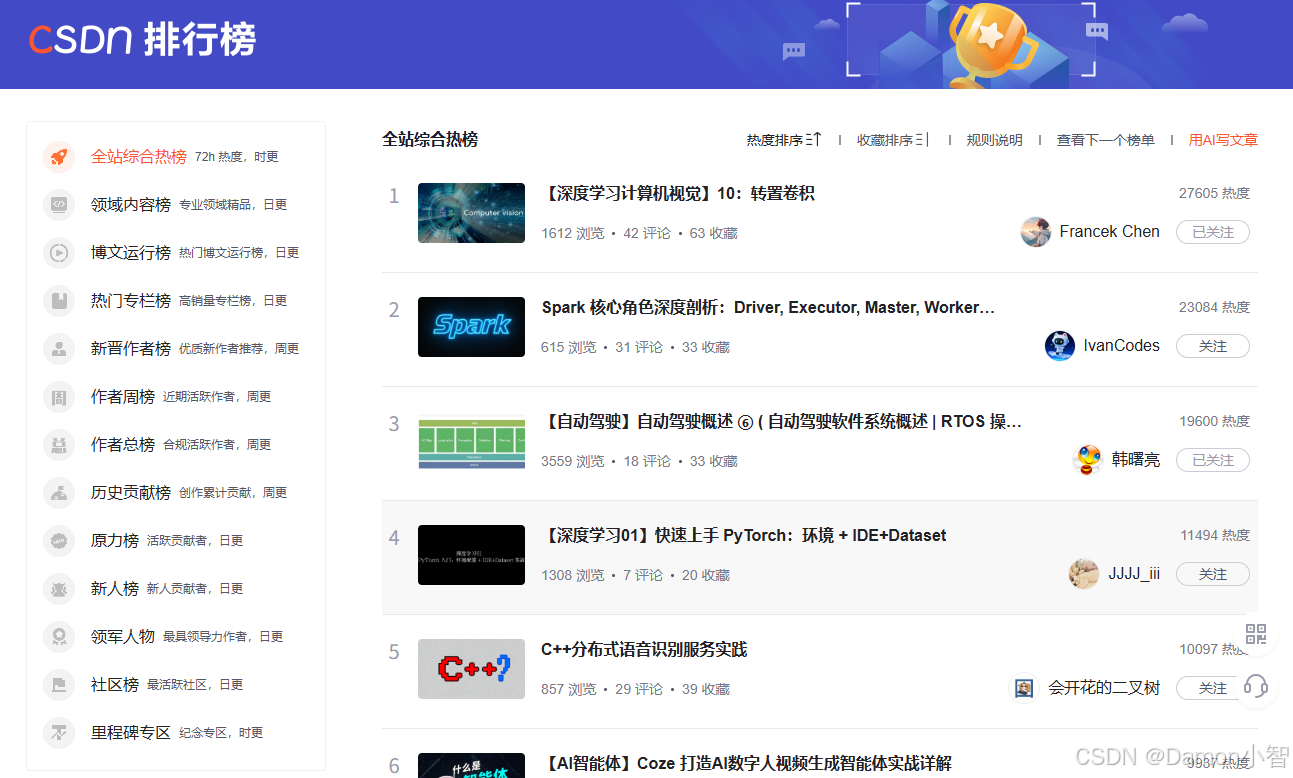This screenshot has height=778, width=1293.
Task: Click Francek Chen's avatar
Action: click(1035, 232)
